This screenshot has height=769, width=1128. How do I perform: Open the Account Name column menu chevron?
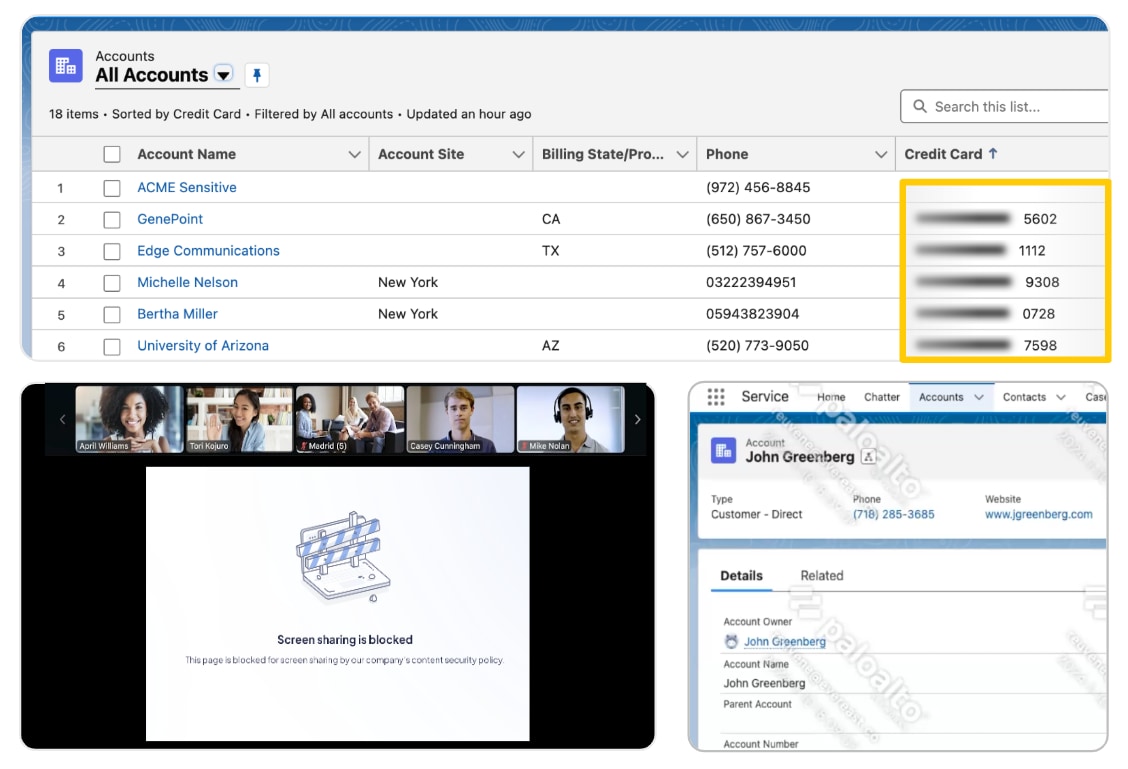(354, 155)
